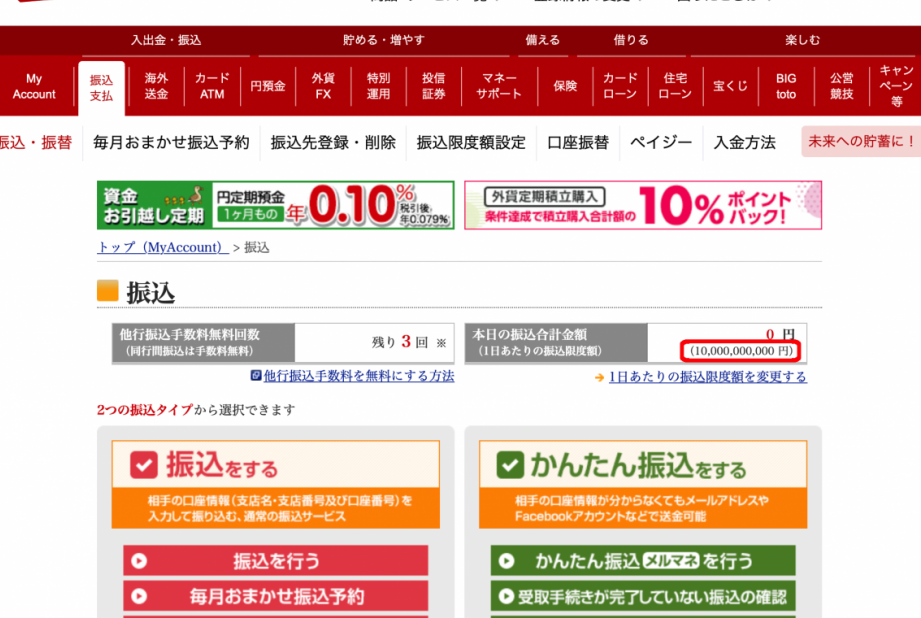Open the 外貨FX menu item
This screenshot has height=618, width=921.
coord(323,87)
